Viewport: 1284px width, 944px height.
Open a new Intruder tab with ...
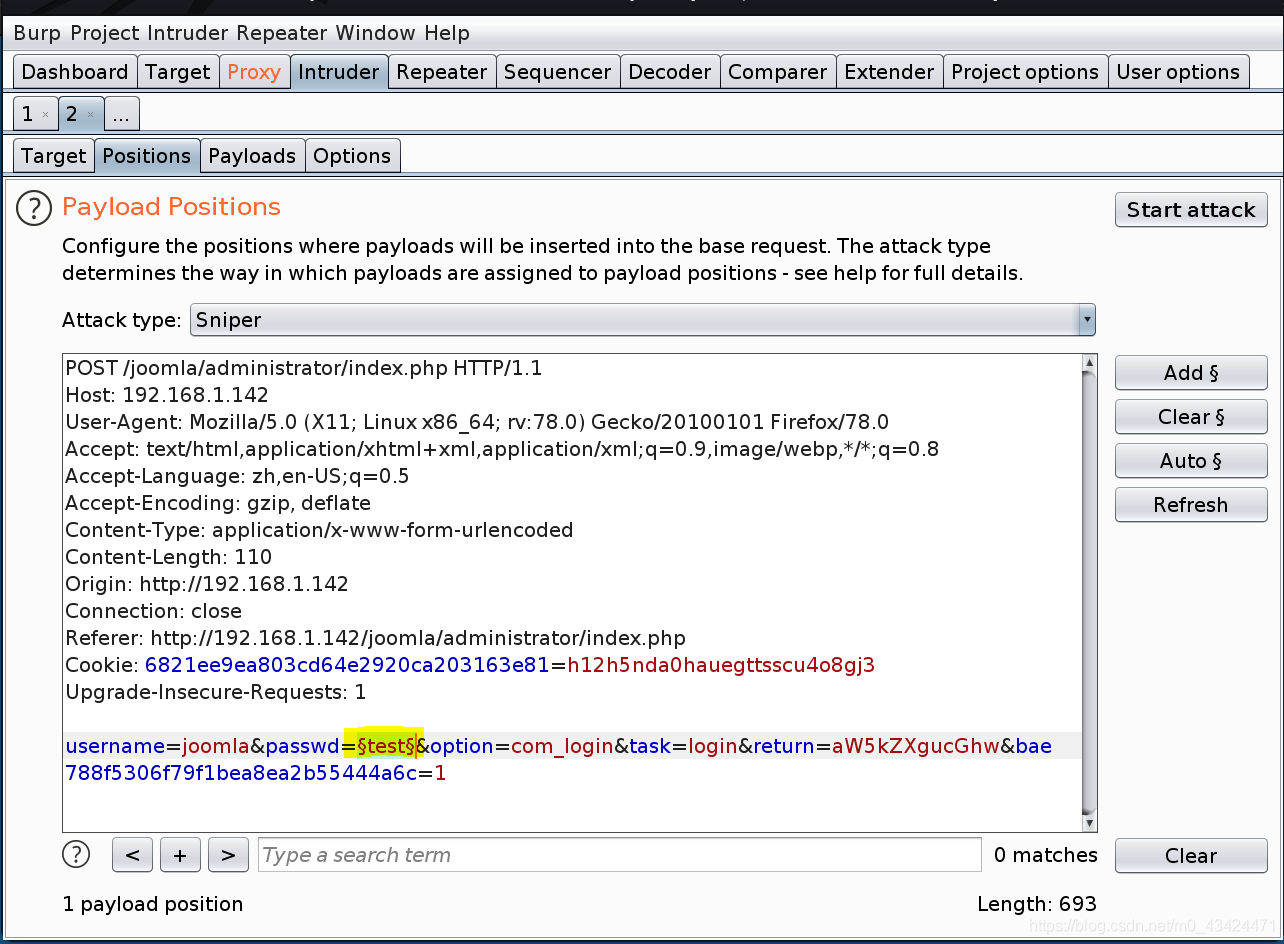121,114
